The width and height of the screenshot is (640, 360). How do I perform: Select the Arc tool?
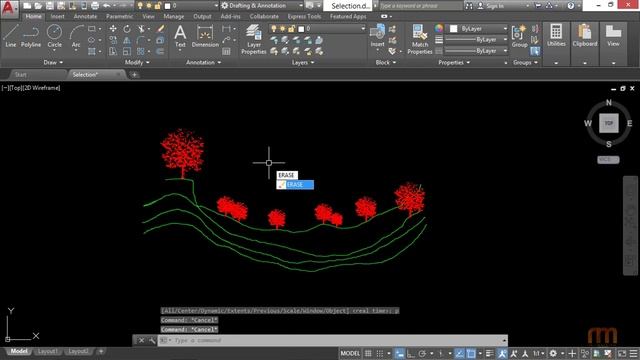click(x=76, y=36)
